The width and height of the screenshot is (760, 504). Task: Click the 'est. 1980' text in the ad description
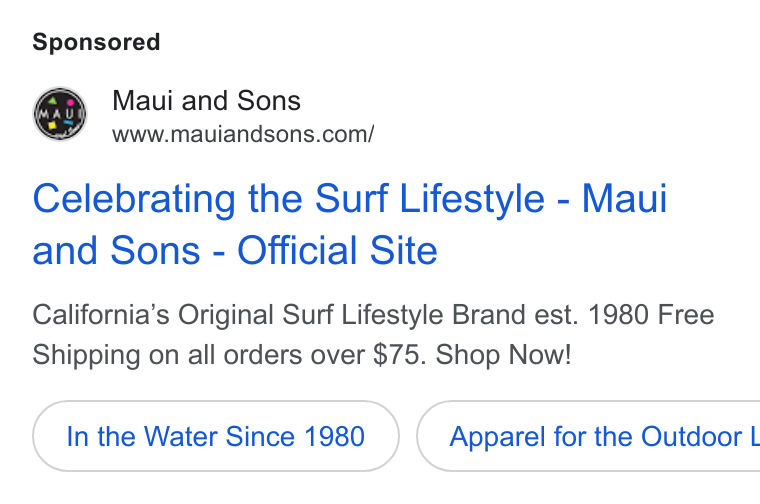[591, 315]
